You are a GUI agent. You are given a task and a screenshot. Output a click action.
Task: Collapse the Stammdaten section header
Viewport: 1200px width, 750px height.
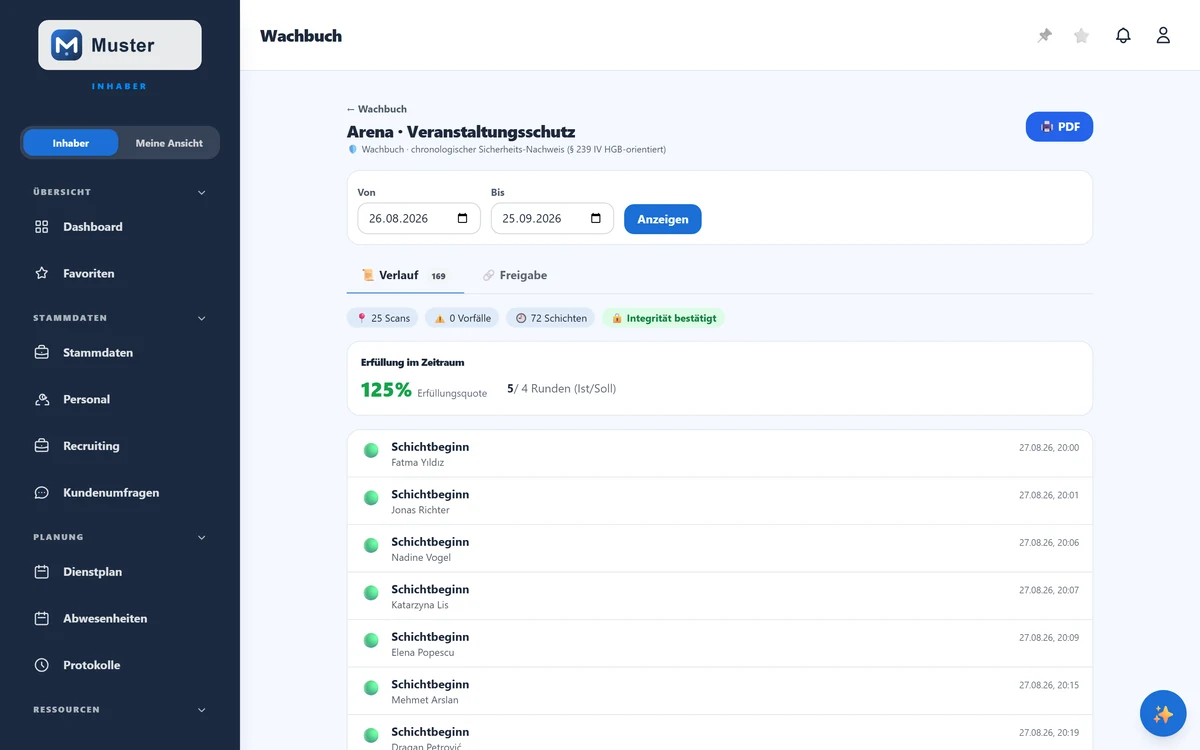point(120,318)
